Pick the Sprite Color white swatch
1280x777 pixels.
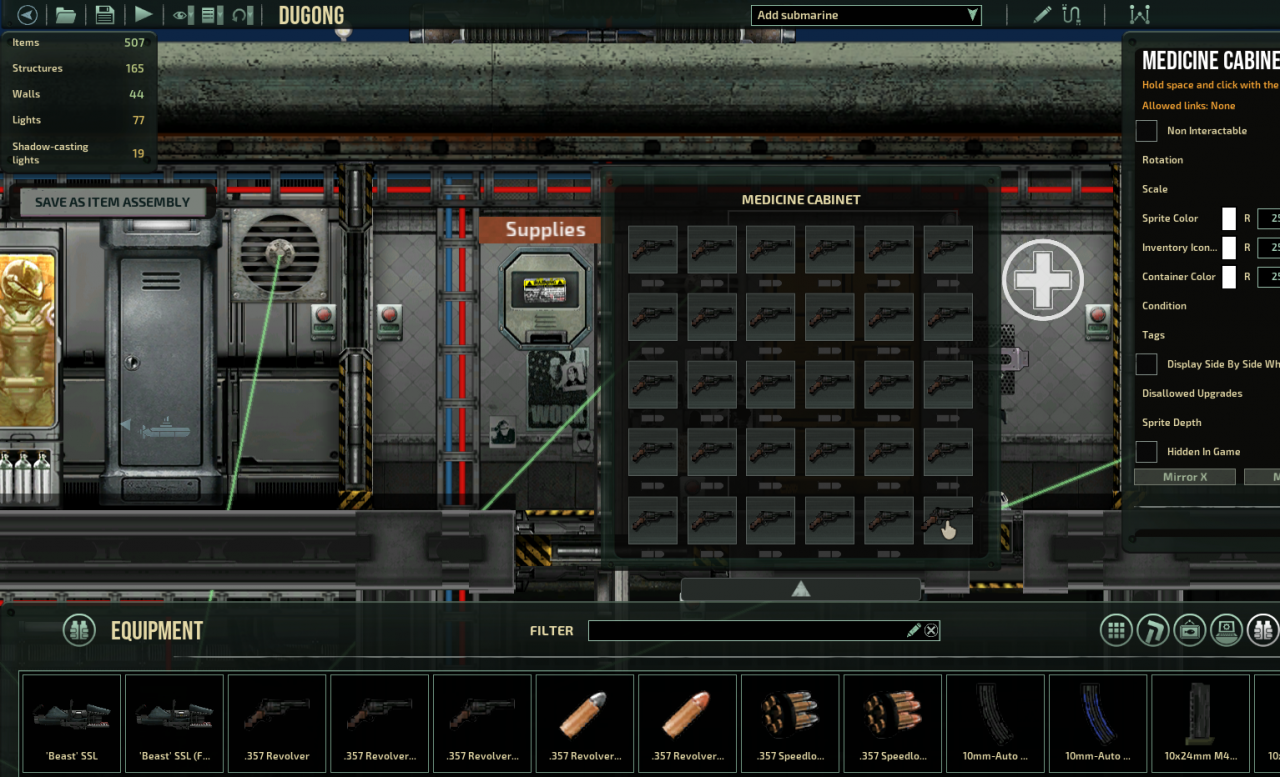(x=1229, y=219)
